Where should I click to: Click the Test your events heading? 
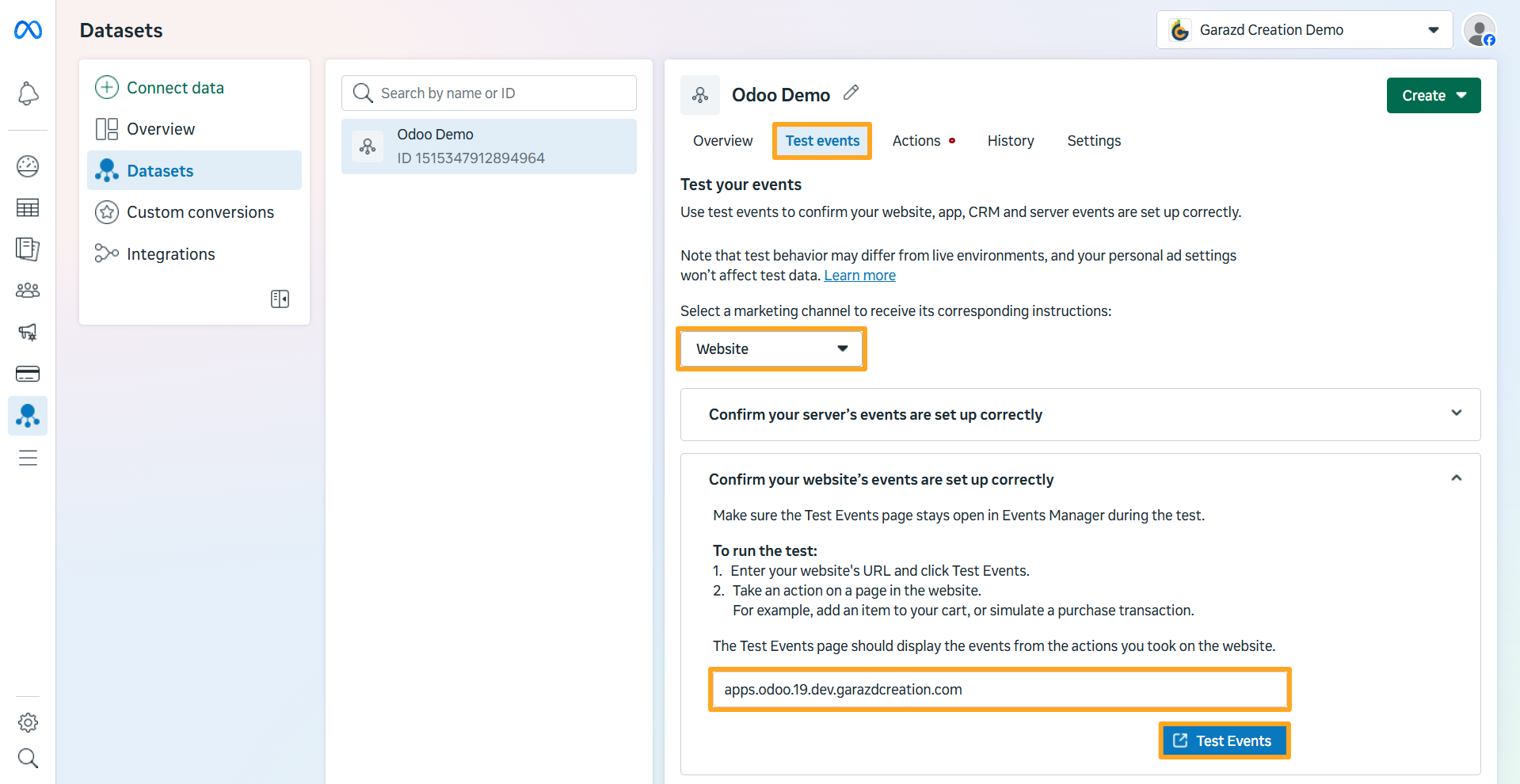click(x=741, y=185)
